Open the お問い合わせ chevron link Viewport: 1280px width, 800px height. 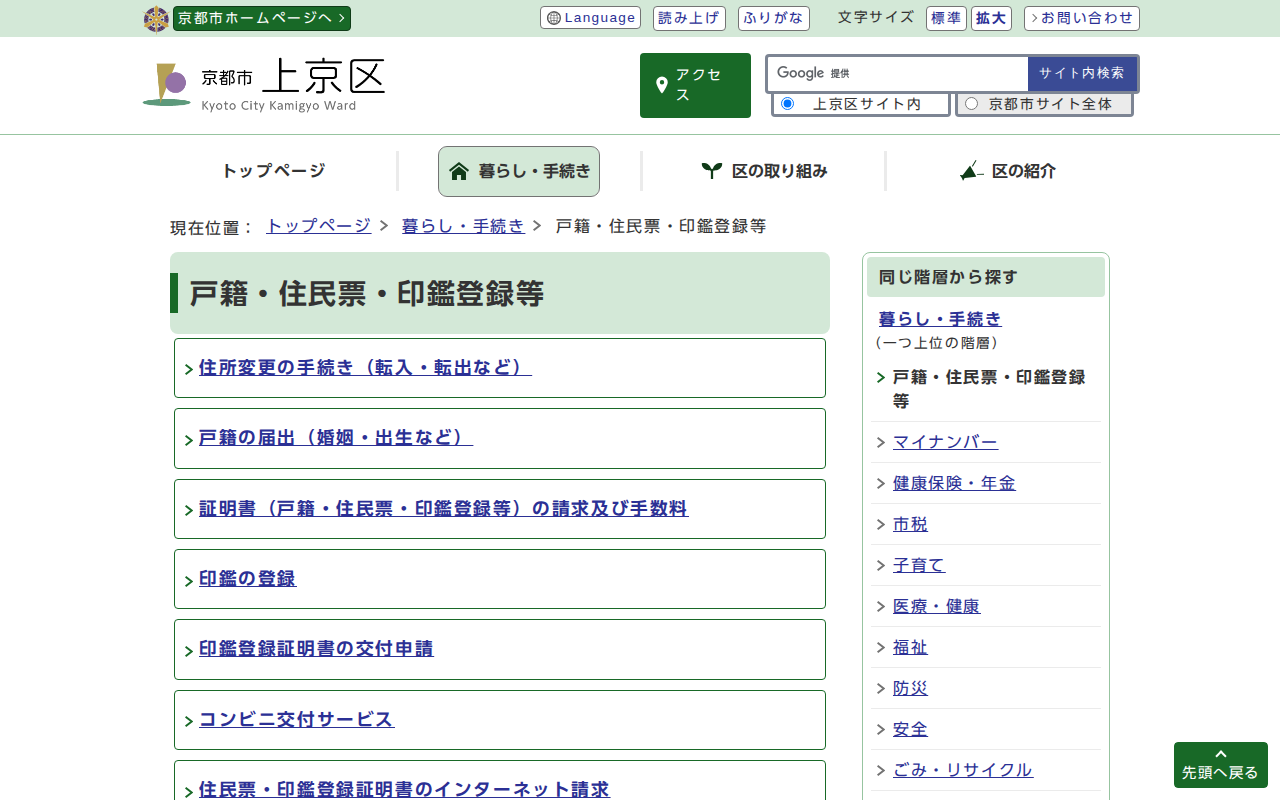[x=1081, y=18]
